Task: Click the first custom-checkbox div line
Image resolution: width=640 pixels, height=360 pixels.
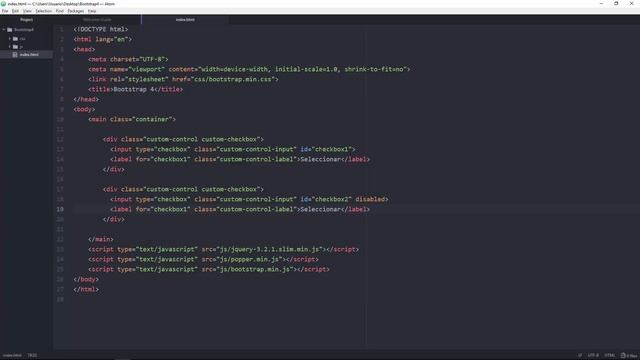Action: click(183, 139)
